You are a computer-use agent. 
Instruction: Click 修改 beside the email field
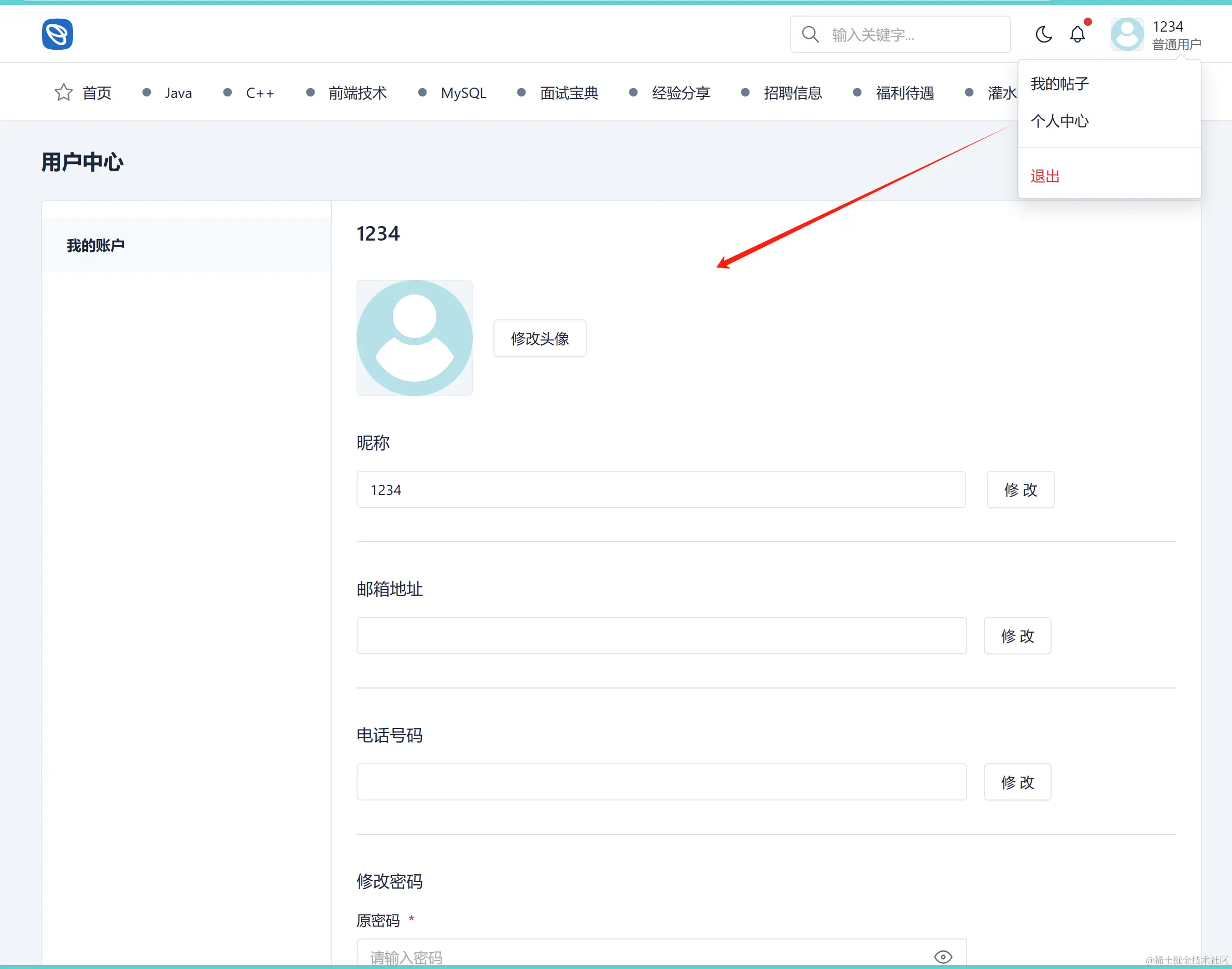(x=1017, y=636)
